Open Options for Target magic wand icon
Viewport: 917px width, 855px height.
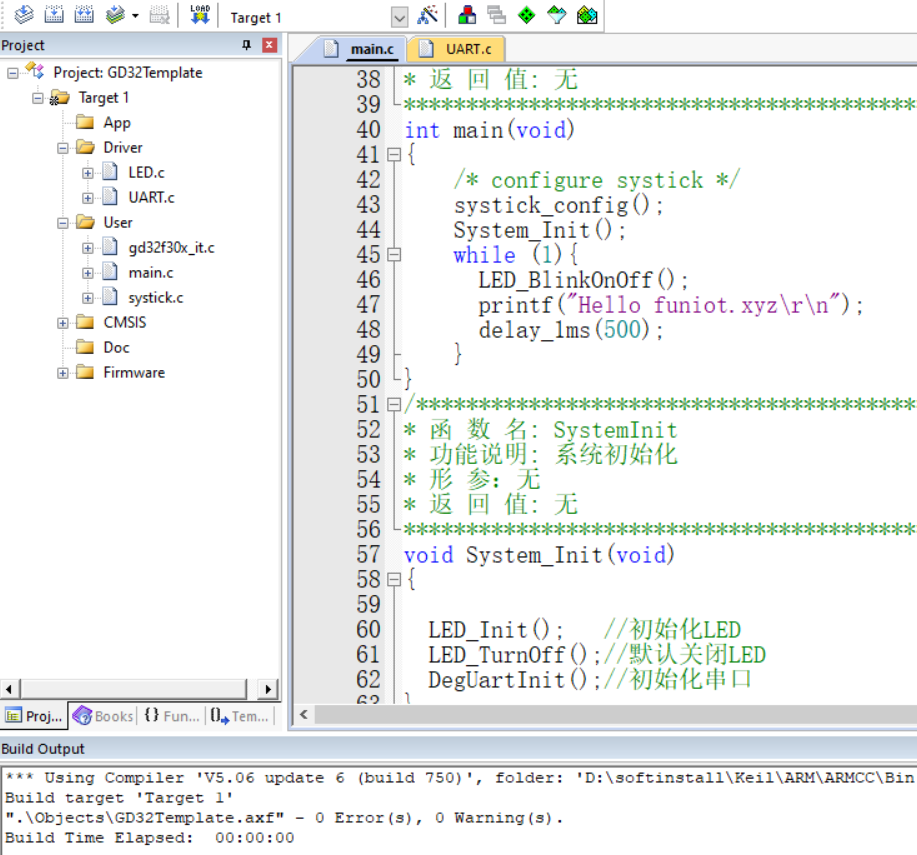pos(428,15)
